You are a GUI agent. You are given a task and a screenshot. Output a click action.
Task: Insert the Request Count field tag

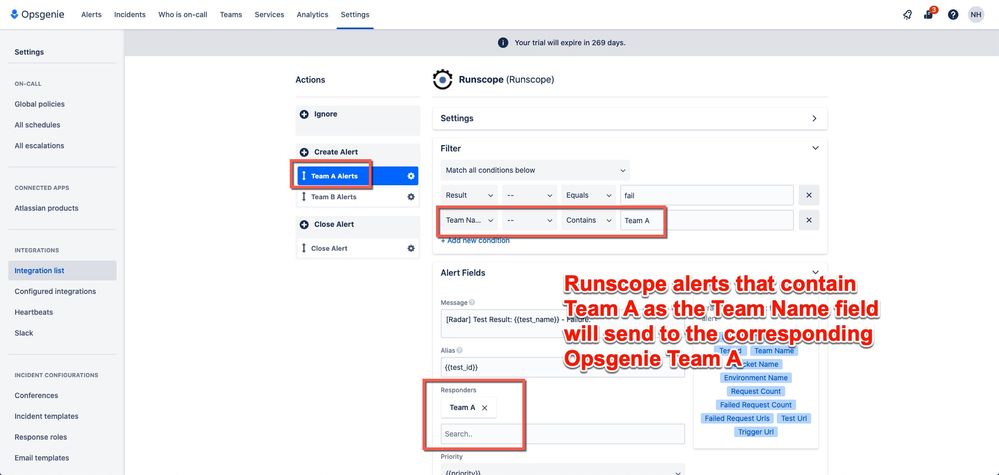[756, 392]
